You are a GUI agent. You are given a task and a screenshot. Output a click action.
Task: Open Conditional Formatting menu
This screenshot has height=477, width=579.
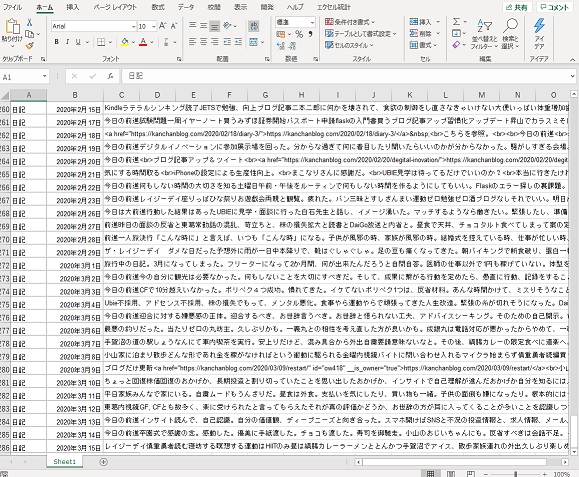[x=350, y=22]
